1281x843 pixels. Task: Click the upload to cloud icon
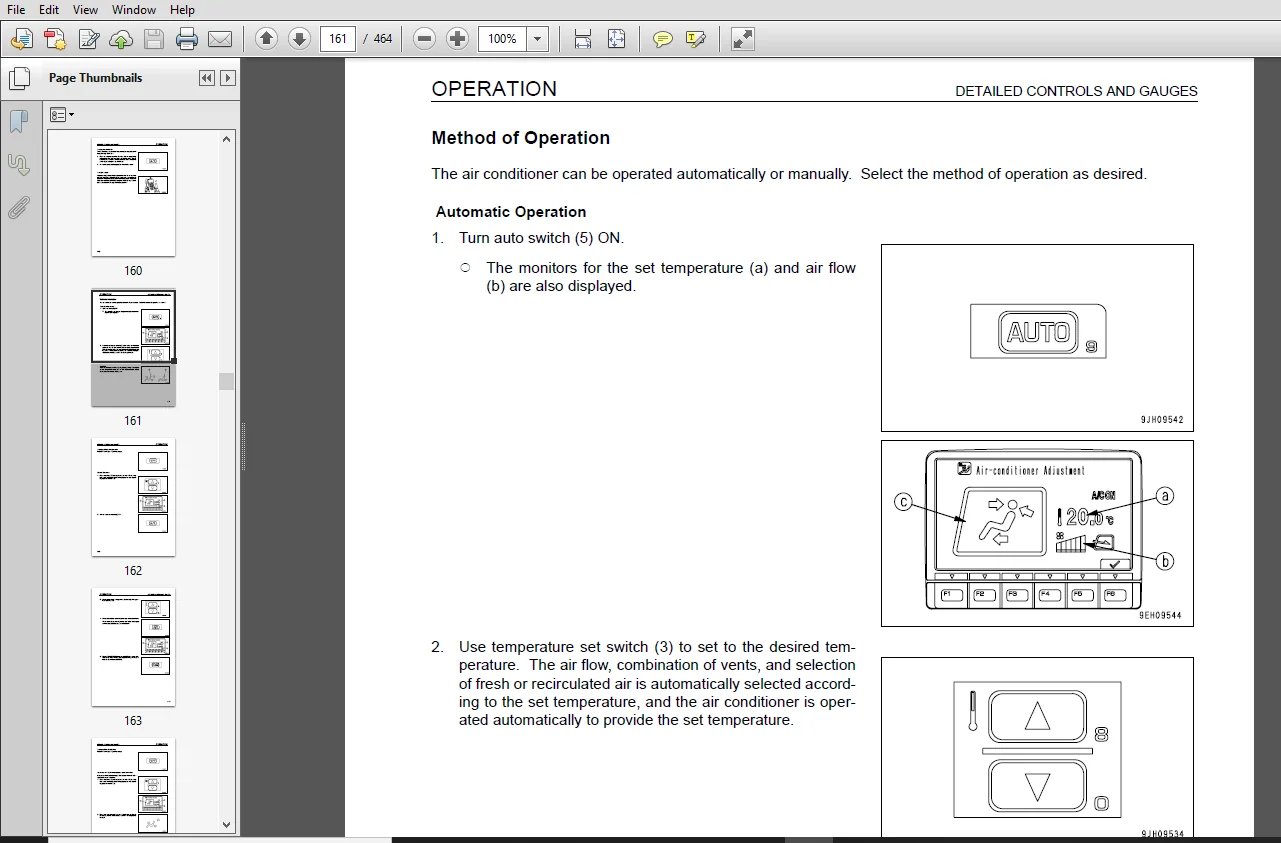(x=120, y=39)
